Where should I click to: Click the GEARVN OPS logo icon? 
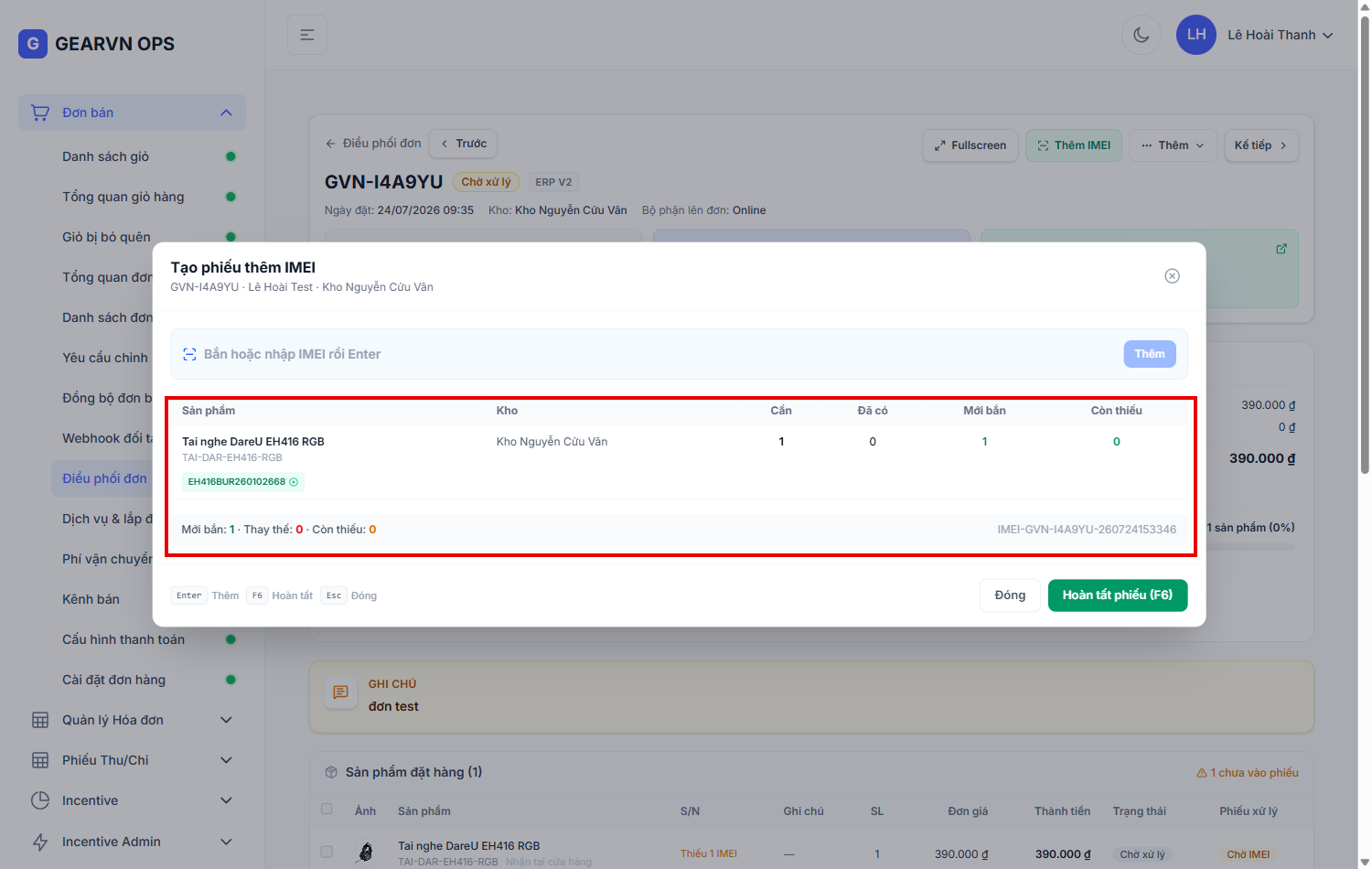(33, 43)
